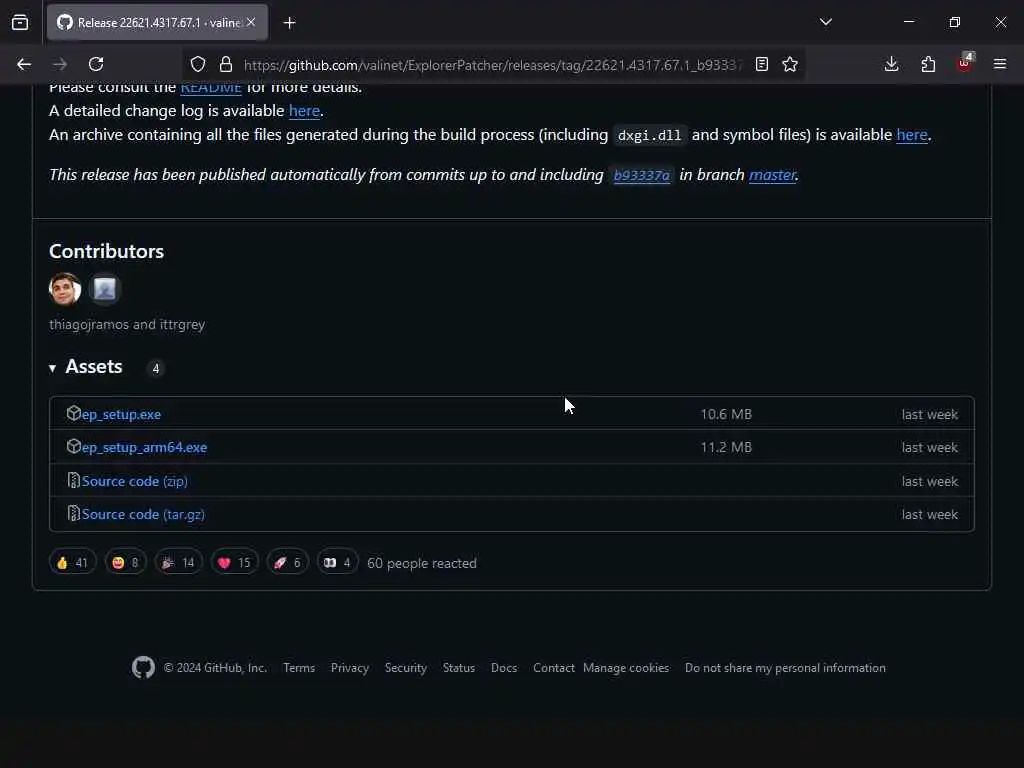1024x768 pixels.
Task: Download Source code (zip)
Action: [x=135, y=481]
